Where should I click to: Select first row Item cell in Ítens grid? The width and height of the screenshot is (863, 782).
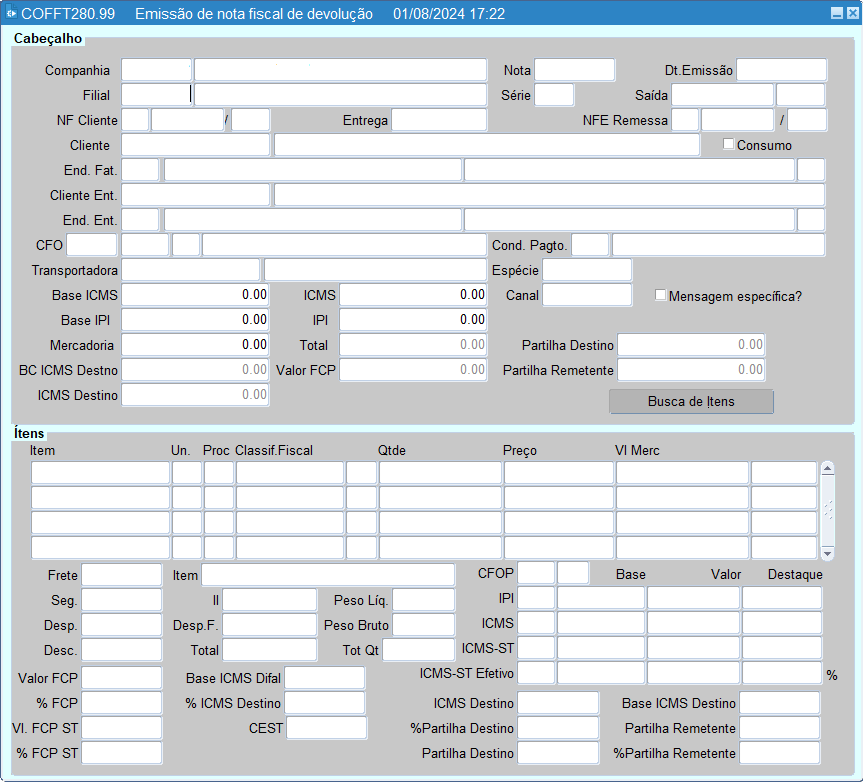100,473
